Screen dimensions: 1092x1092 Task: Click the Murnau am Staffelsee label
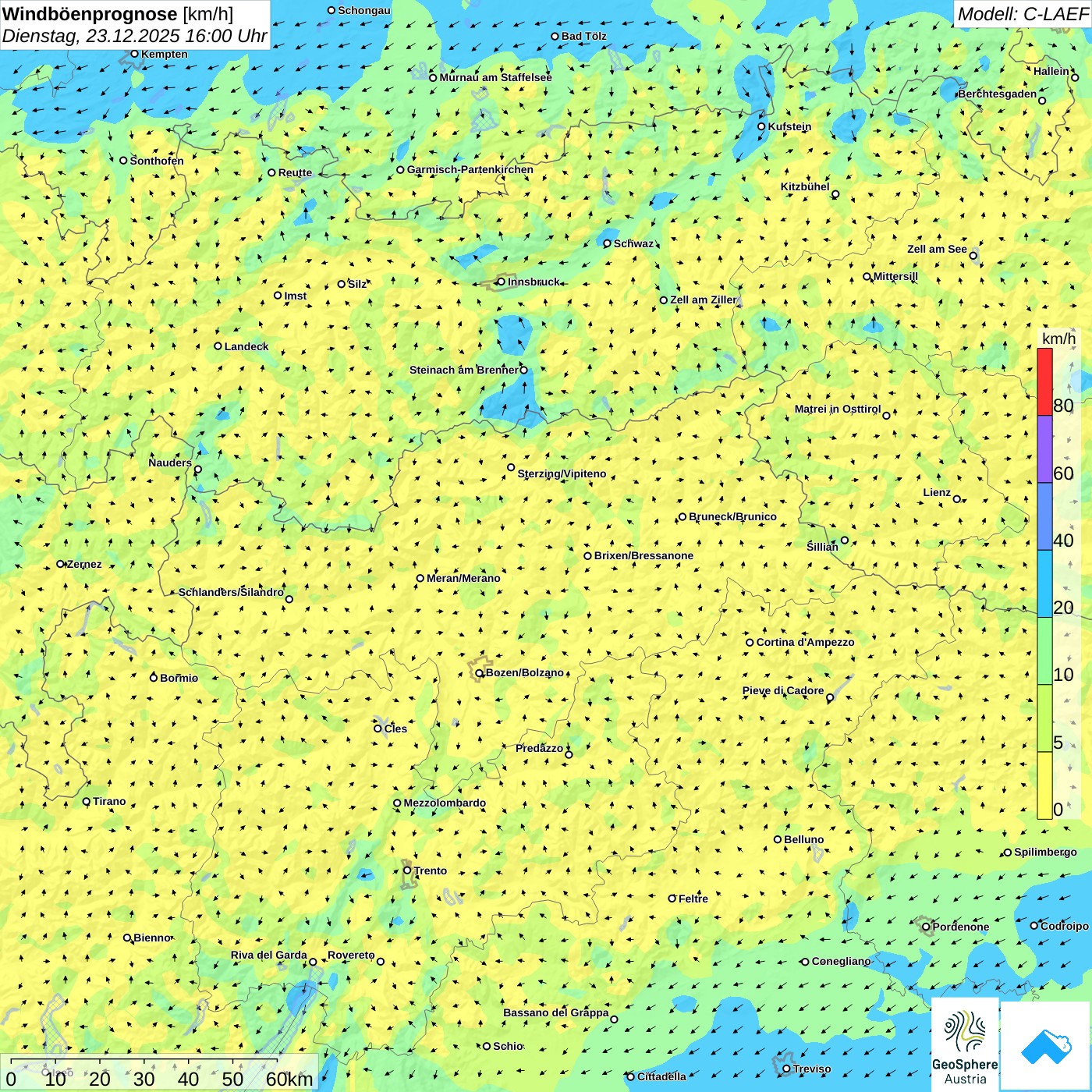tap(495, 77)
